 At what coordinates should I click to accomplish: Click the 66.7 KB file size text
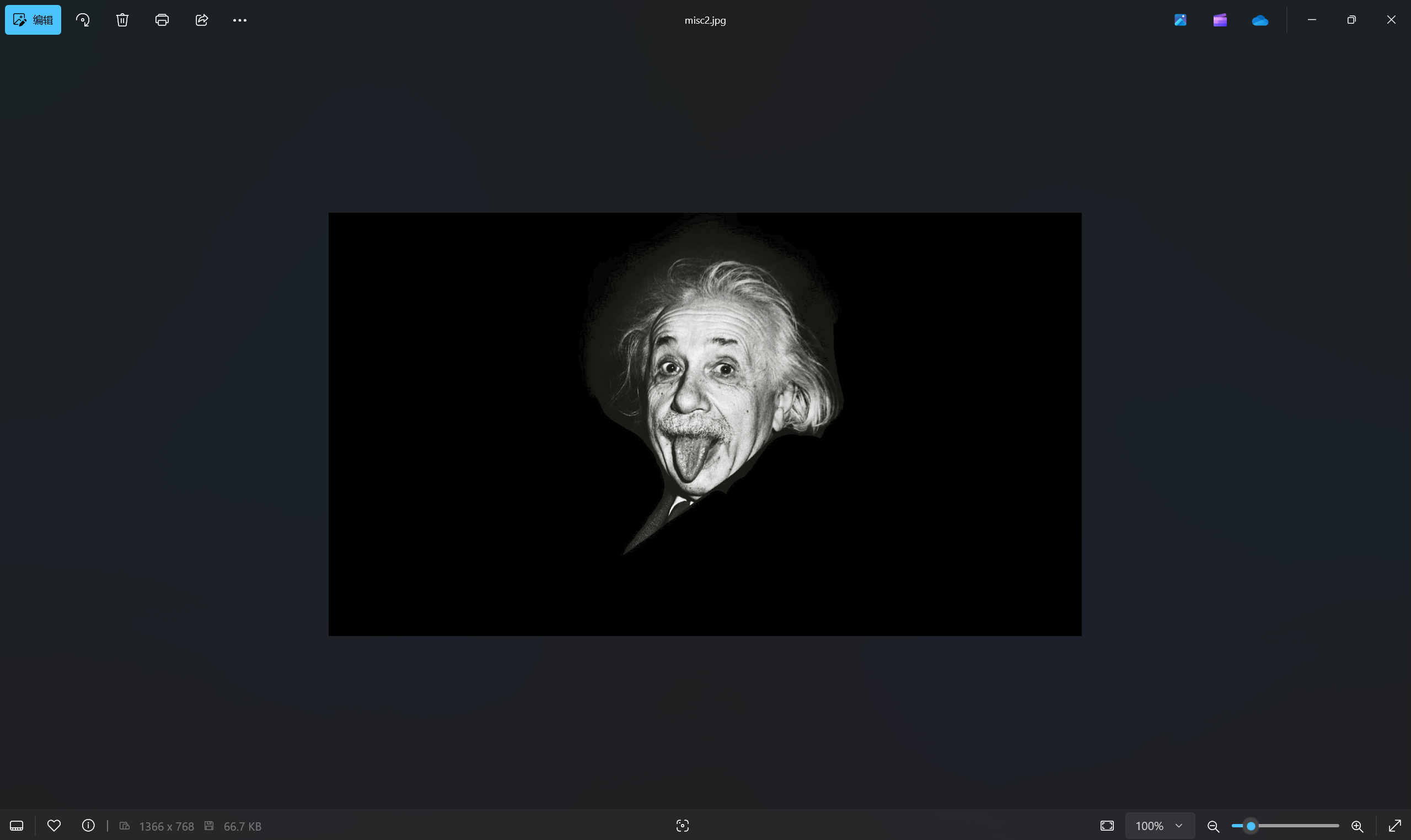pyautogui.click(x=243, y=826)
